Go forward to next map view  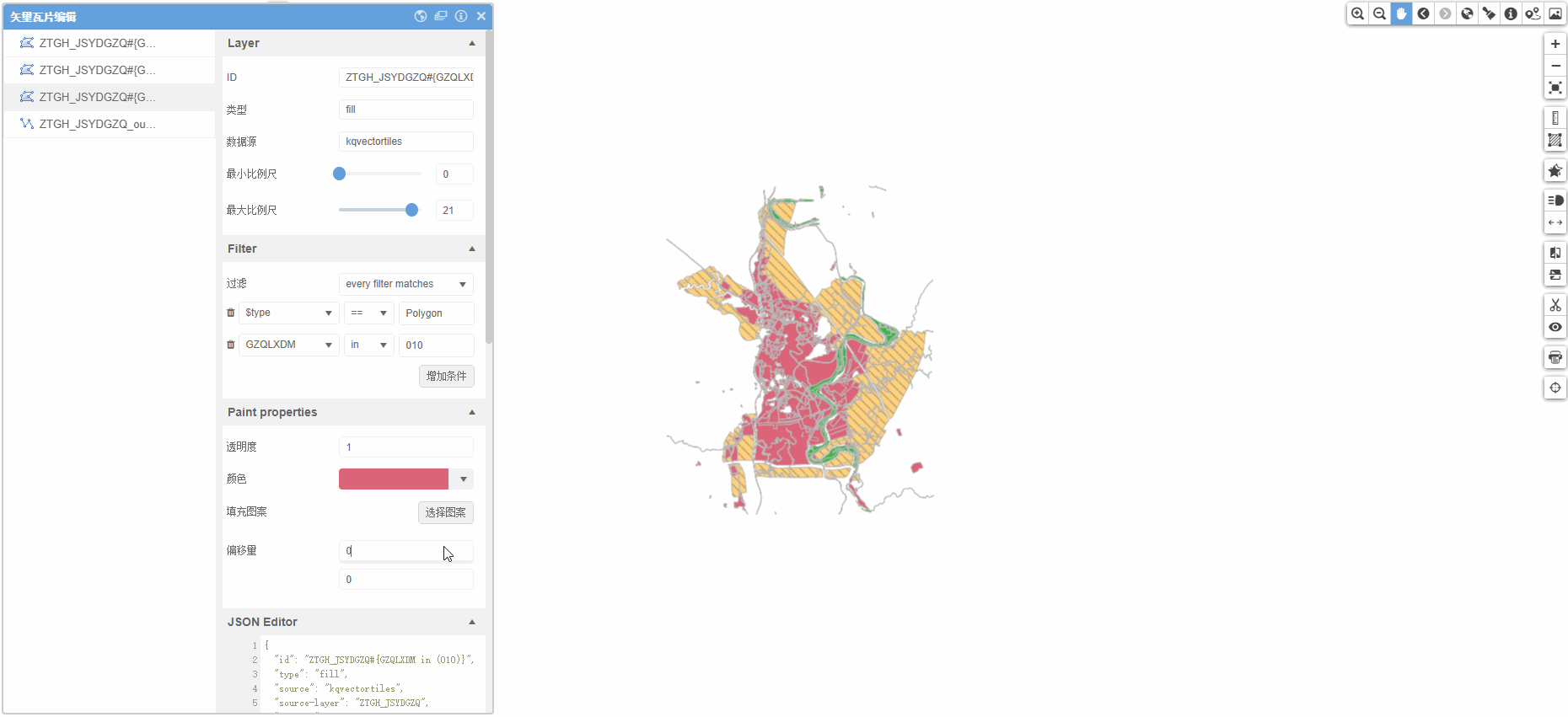(1445, 13)
